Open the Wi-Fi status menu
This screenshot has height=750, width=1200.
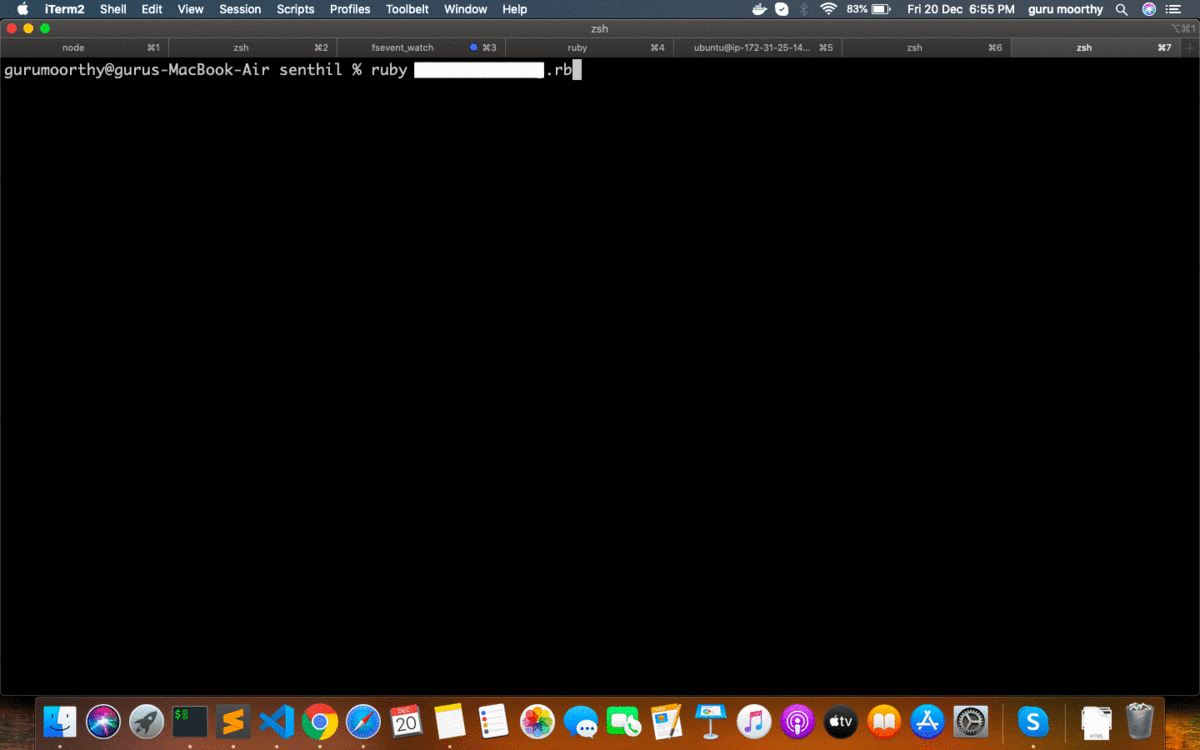[828, 9]
